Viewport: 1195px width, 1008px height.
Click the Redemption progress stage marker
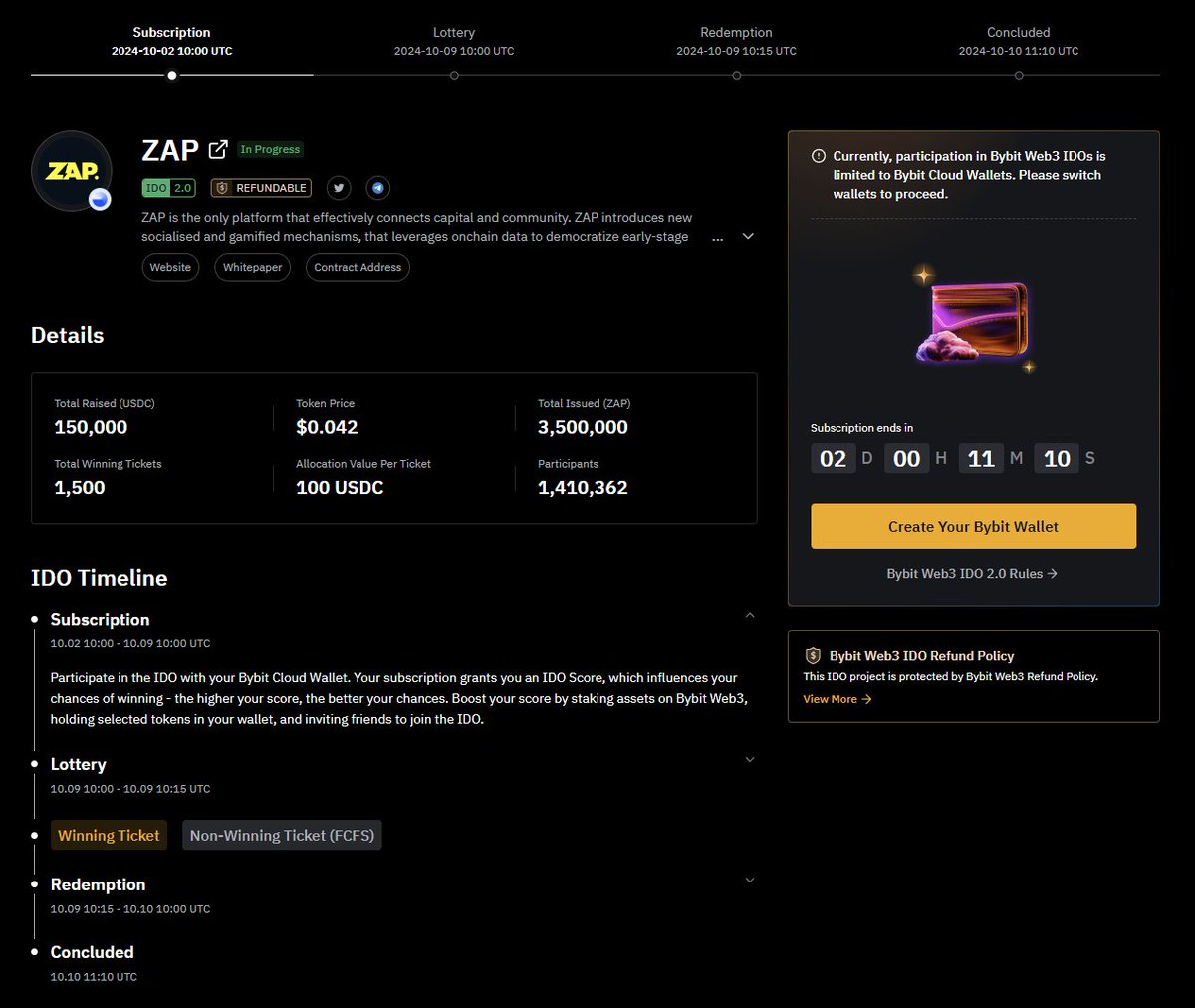tap(736, 75)
